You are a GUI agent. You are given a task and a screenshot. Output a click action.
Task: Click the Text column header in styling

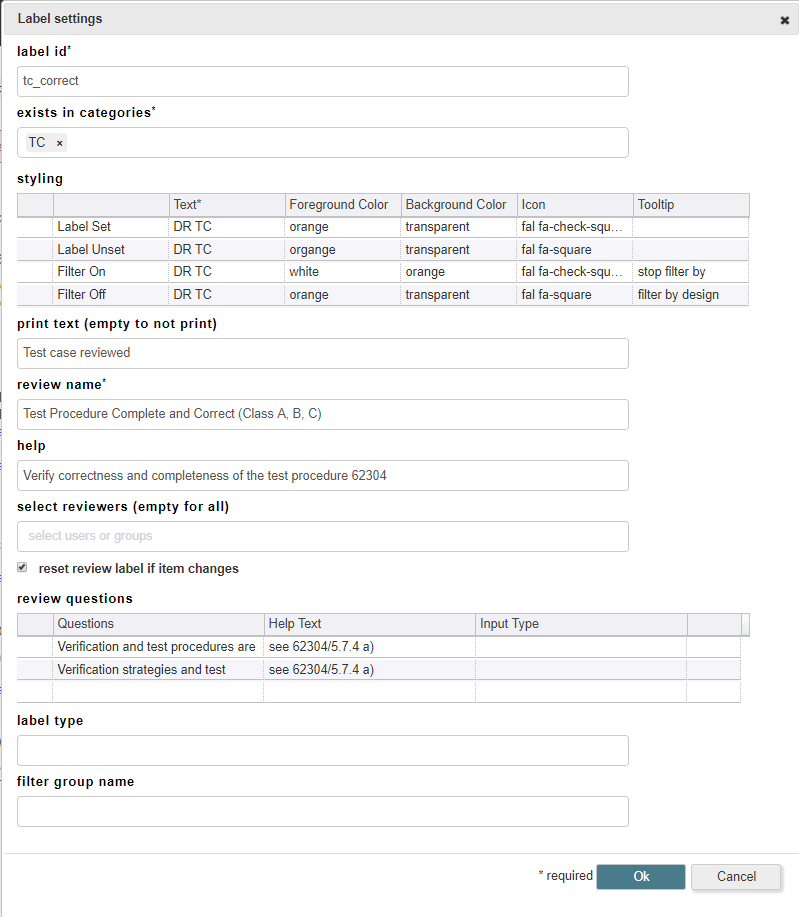click(x=228, y=205)
